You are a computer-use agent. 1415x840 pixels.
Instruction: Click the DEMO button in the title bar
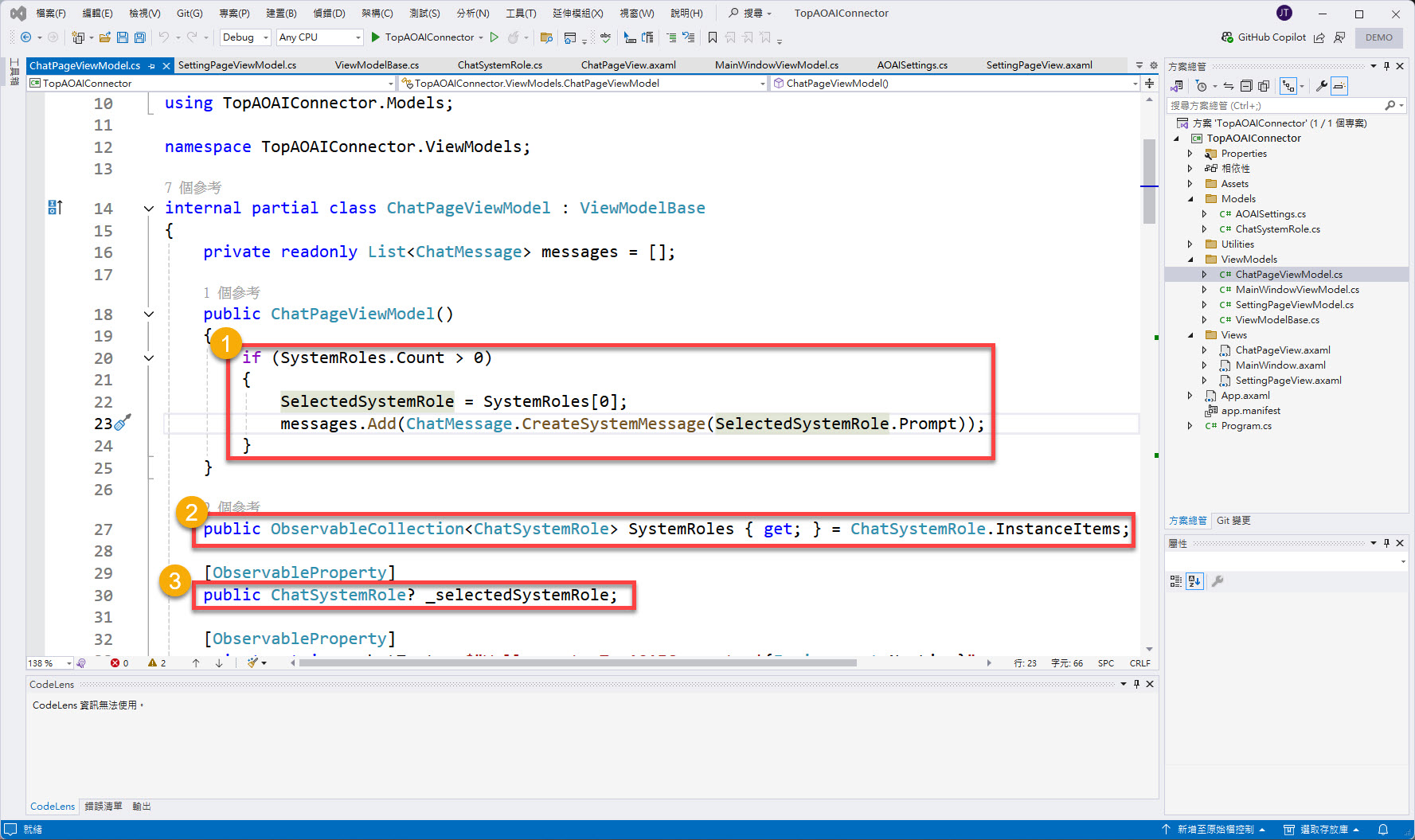(1379, 37)
